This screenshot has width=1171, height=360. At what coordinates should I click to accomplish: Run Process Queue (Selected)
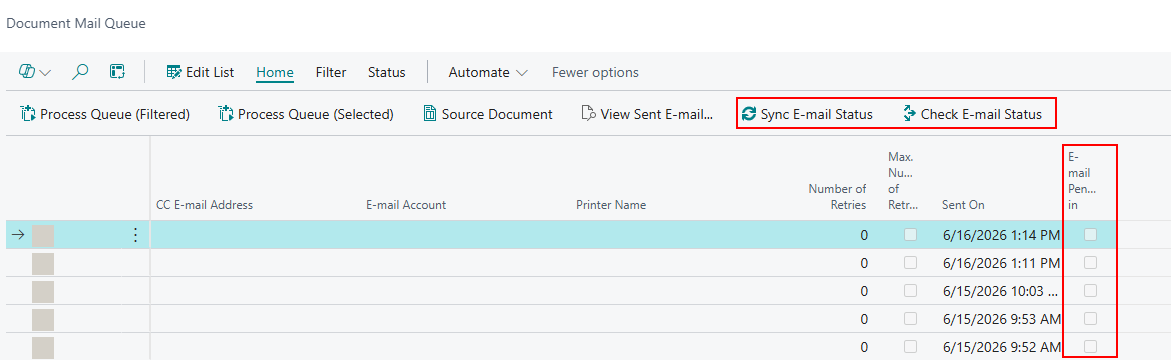306,114
